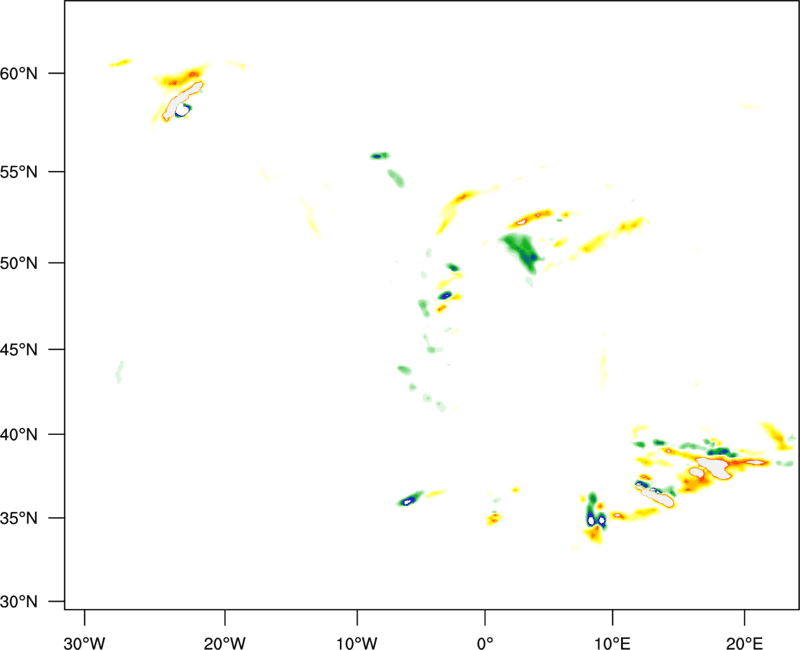
Task: Click the 20°W longitude label
Action: click(224, 643)
